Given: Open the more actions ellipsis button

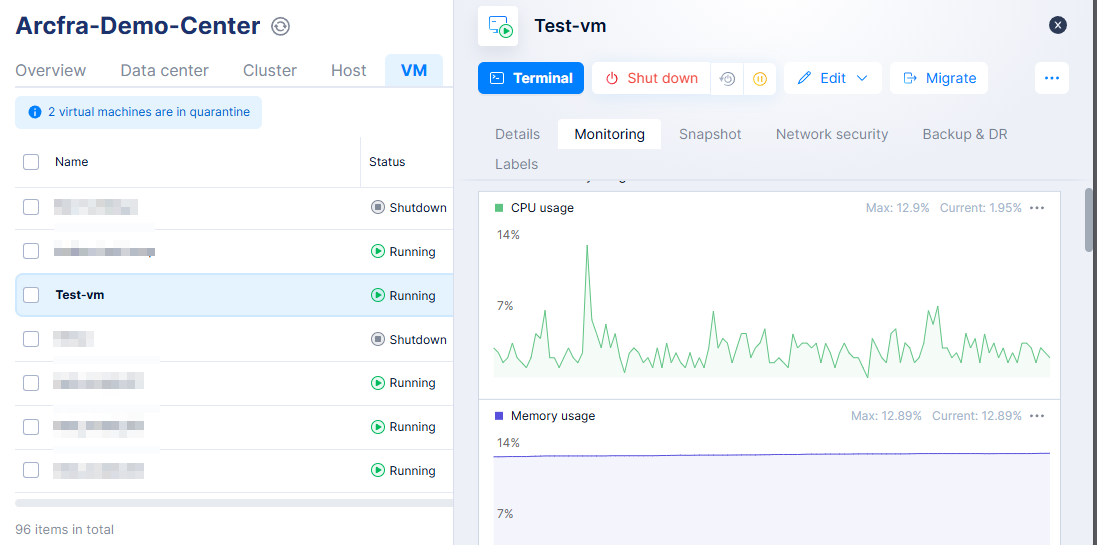Looking at the screenshot, I should (x=1051, y=78).
